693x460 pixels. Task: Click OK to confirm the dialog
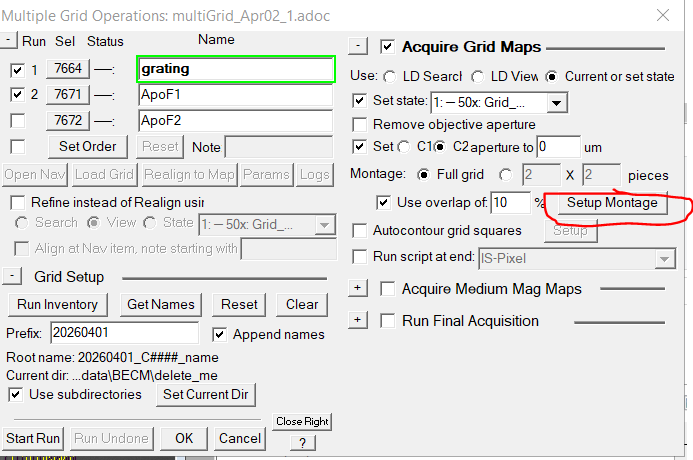pos(184,438)
